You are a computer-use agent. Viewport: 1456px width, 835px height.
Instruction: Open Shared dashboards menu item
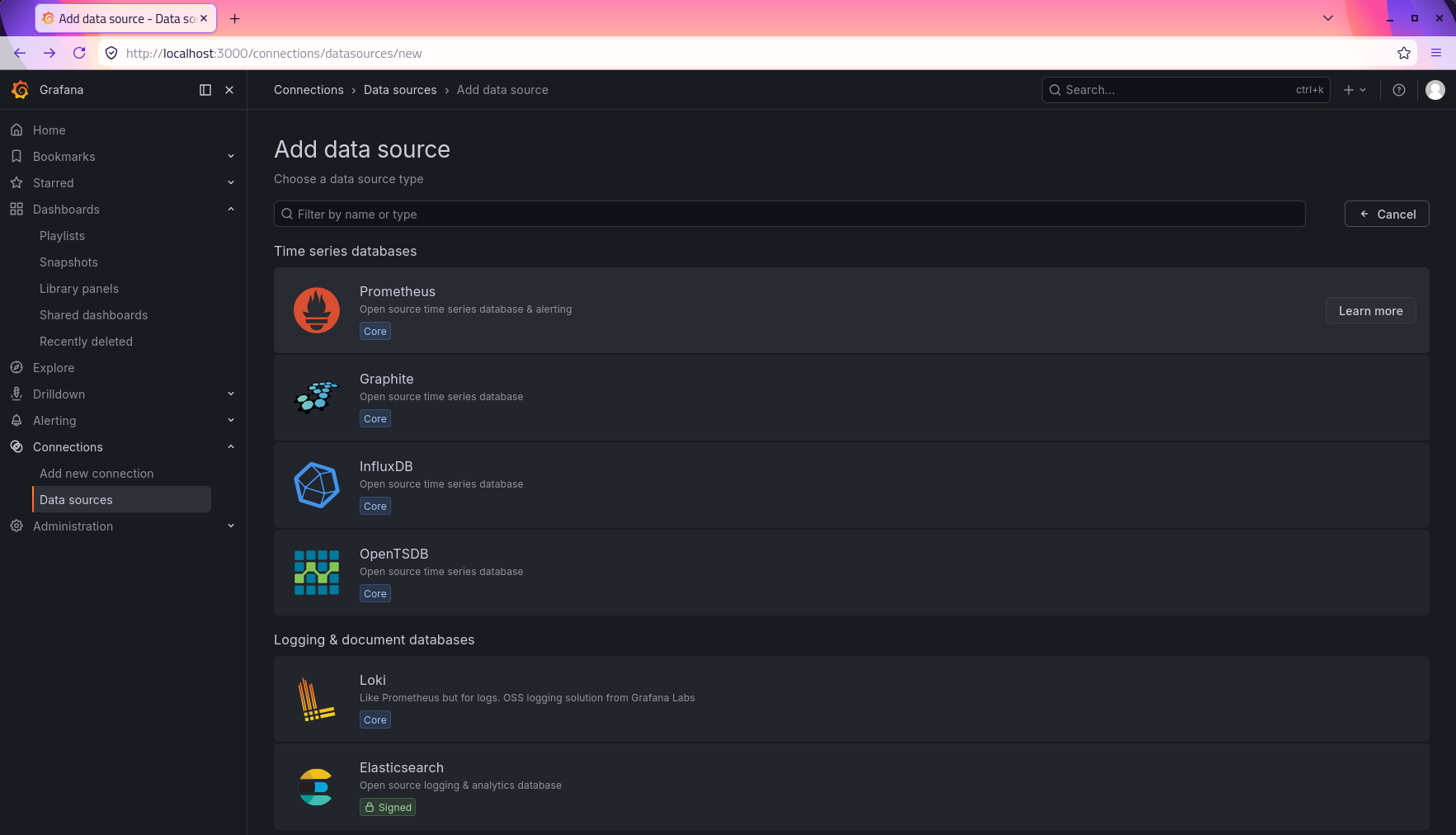tap(93, 315)
